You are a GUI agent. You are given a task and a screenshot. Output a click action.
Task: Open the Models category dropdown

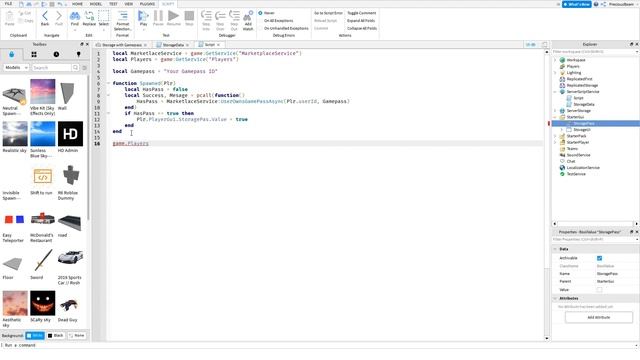pos(16,67)
